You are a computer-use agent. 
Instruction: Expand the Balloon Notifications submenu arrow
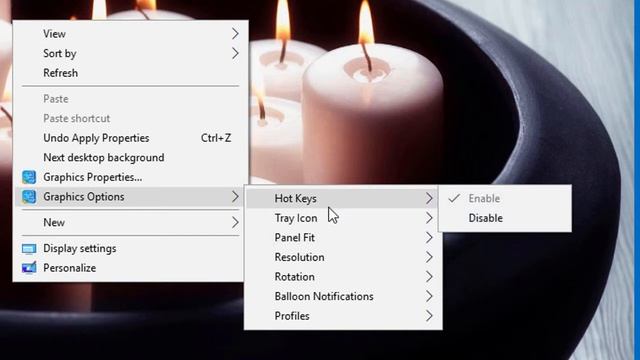pos(429,296)
